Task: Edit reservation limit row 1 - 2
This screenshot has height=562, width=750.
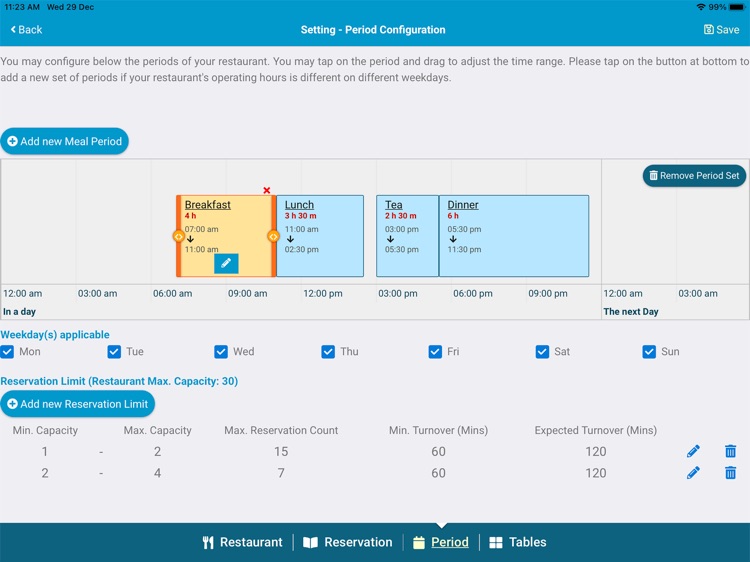Action: click(693, 451)
